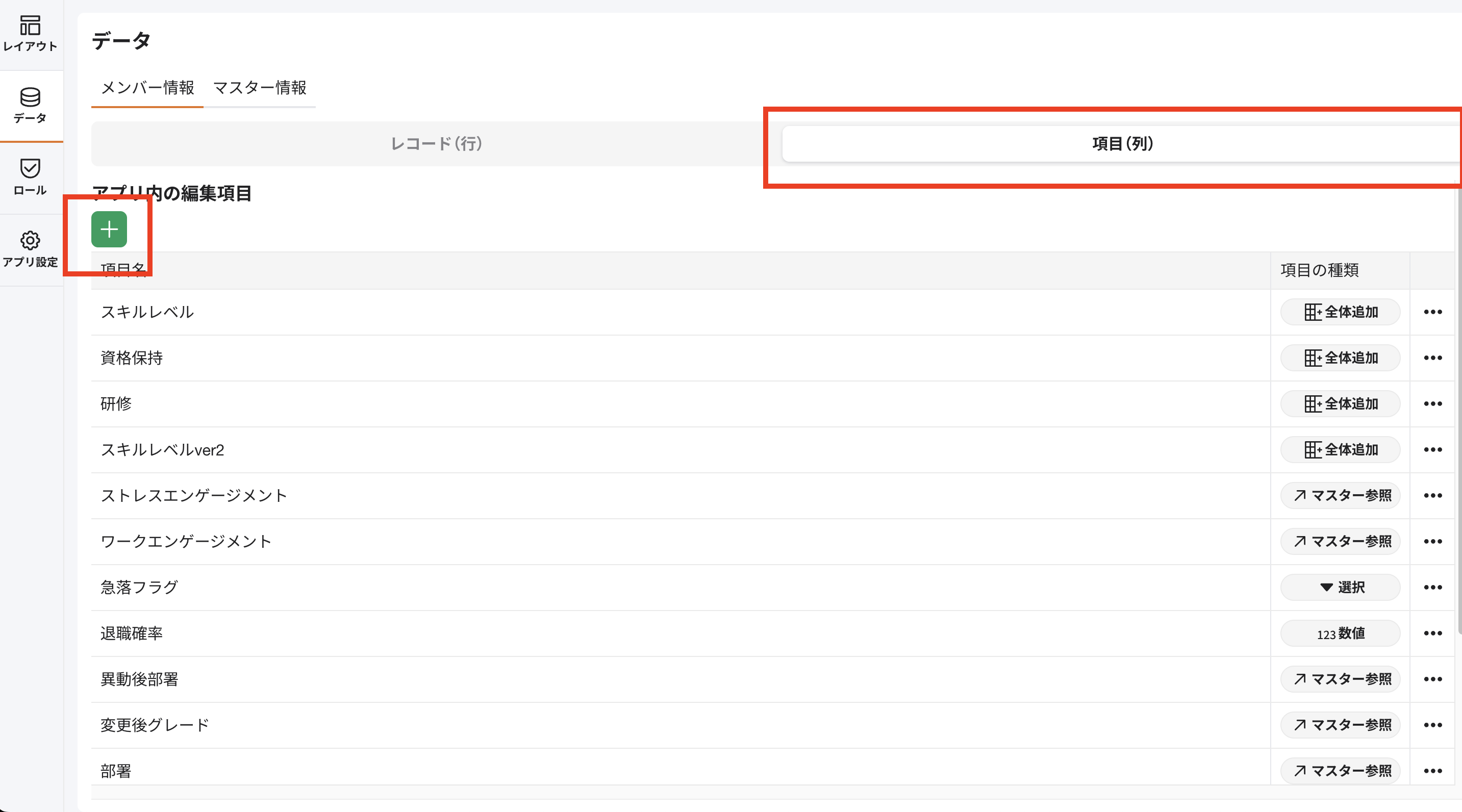The image size is (1462, 812).
Task: Click 全体追加 type badge for 資格保持
Action: tap(1340, 358)
